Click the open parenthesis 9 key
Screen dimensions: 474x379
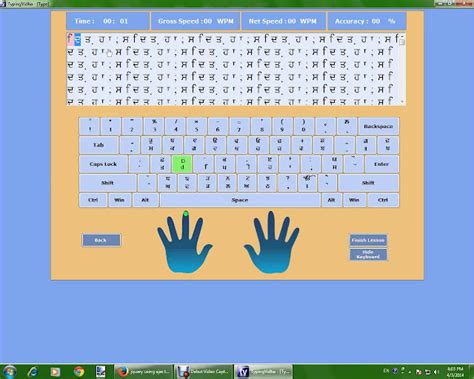click(282, 126)
